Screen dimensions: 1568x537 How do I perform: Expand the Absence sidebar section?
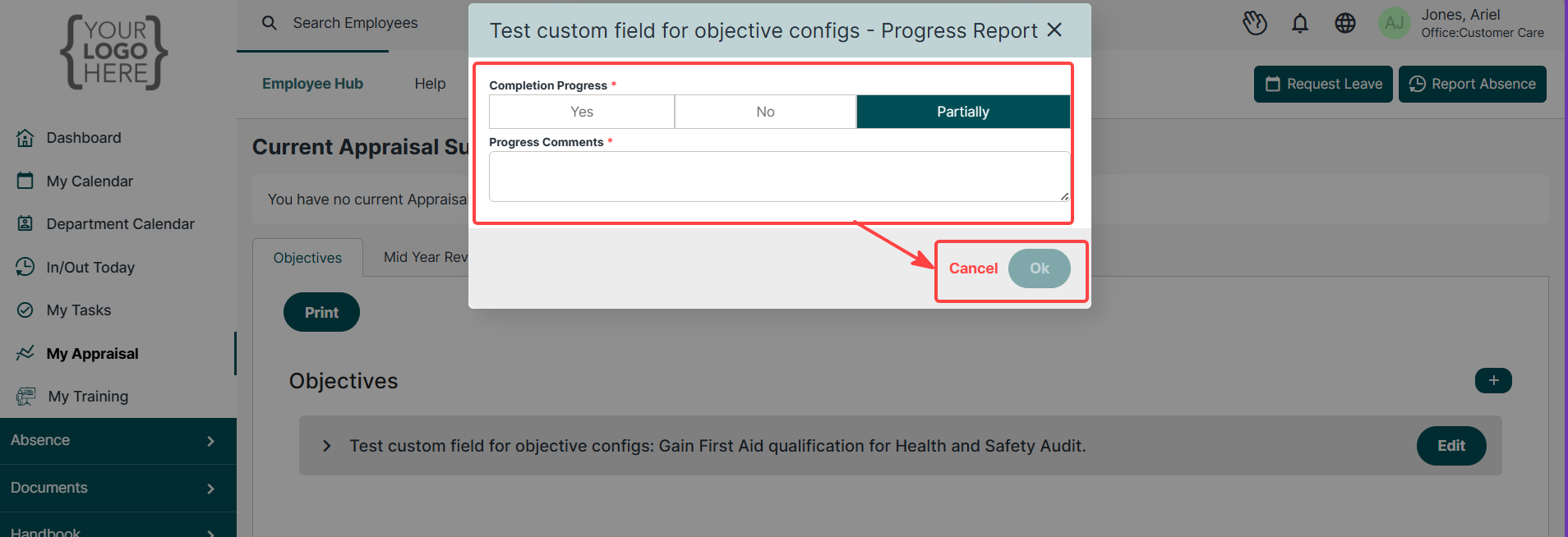pyautogui.click(x=118, y=441)
